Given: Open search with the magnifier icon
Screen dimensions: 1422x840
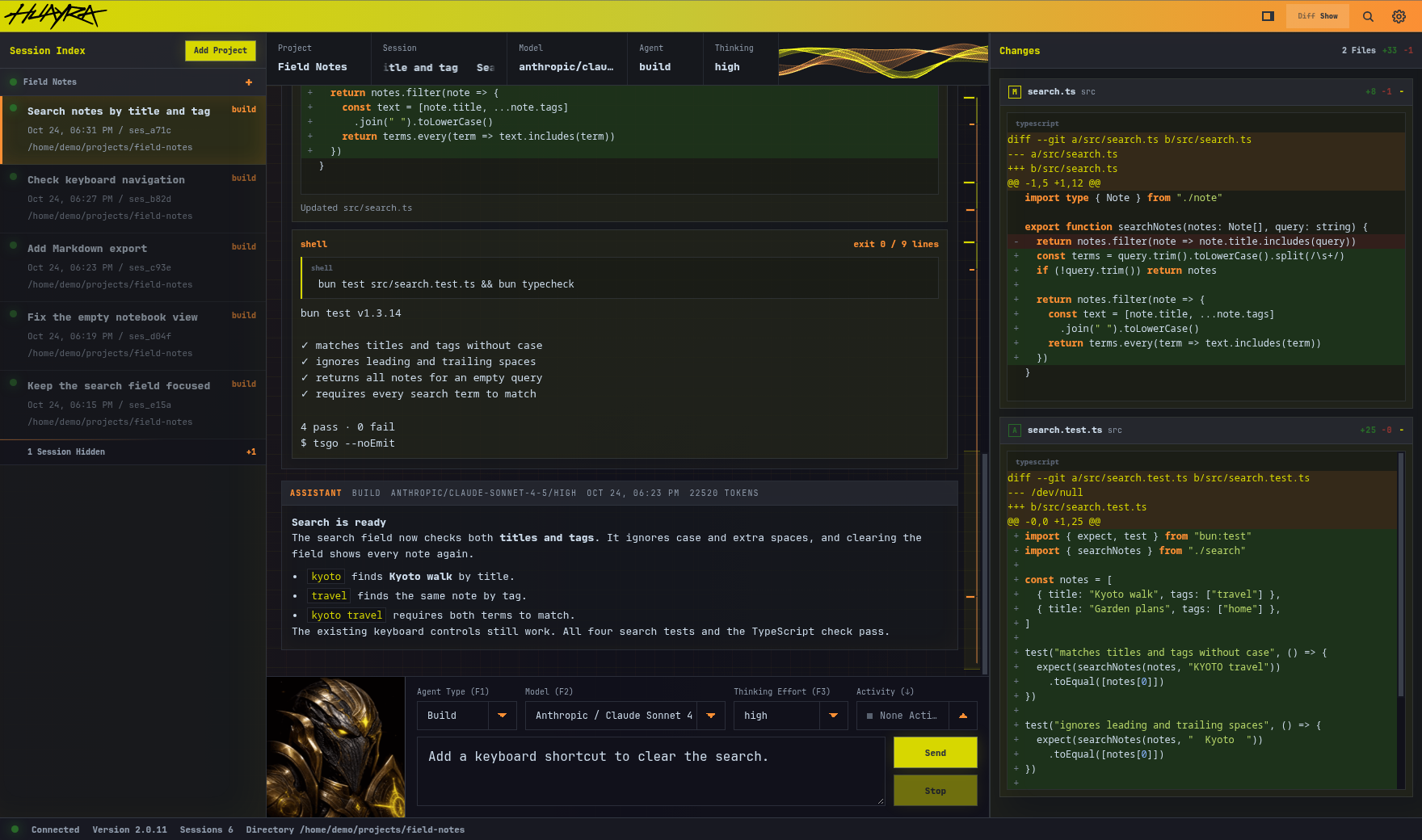Looking at the screenshot, I should click(1368, 16).
